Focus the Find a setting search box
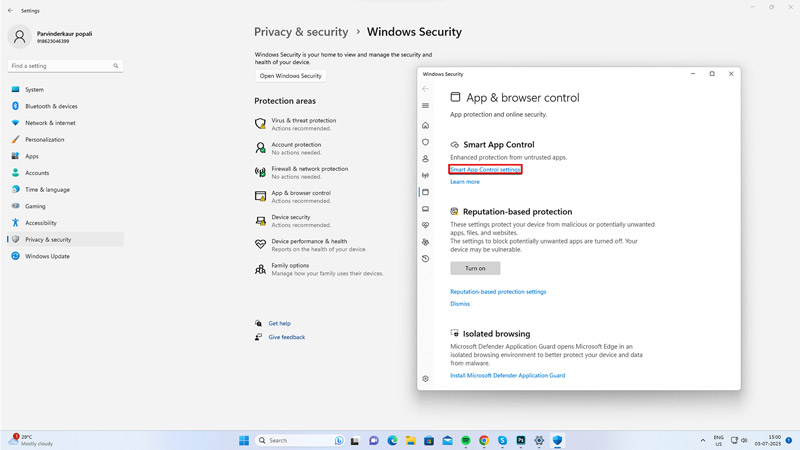The image size is (800, 450). 65,66
